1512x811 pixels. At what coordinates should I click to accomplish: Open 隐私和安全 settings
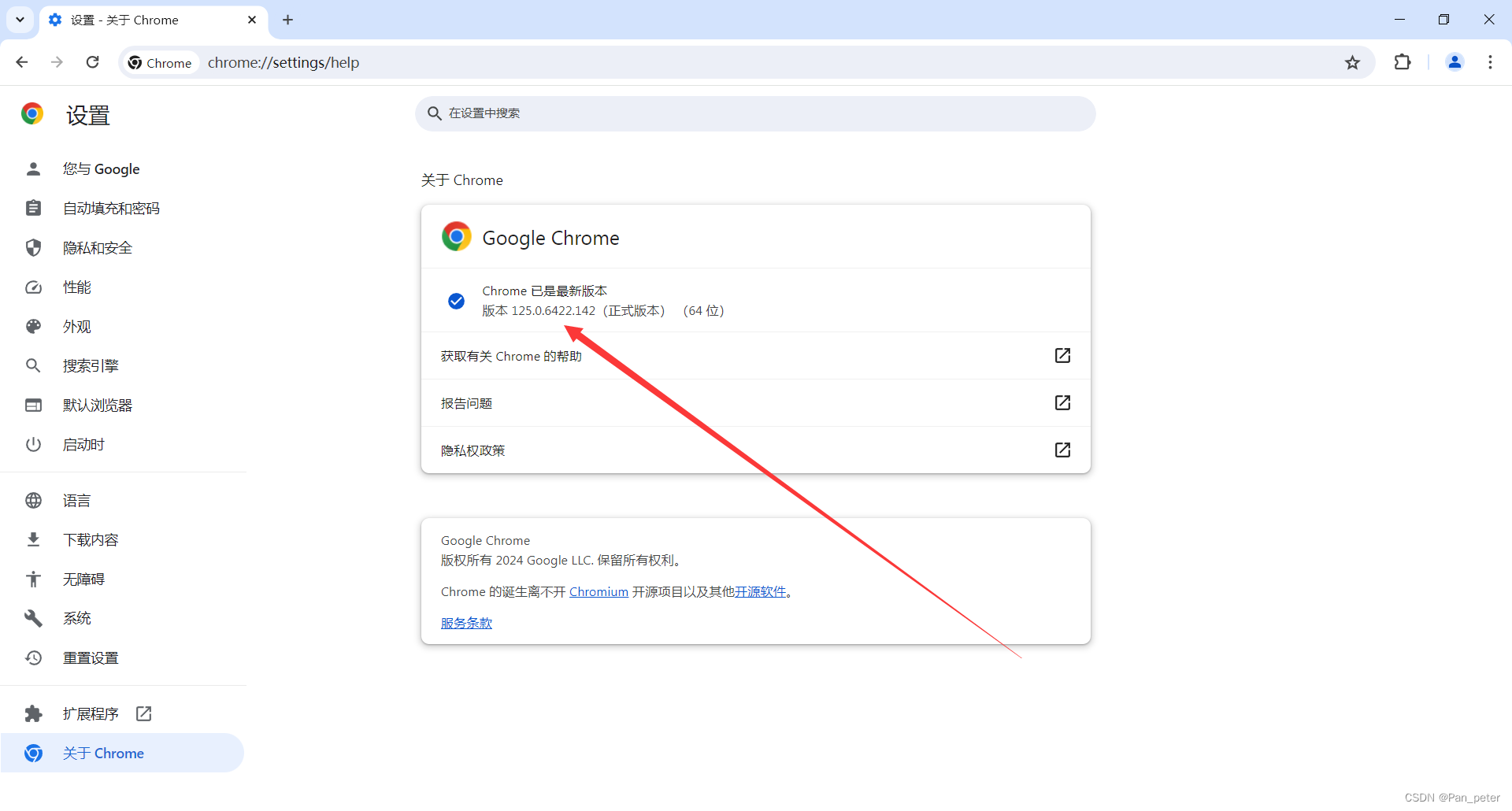(123, 248)
